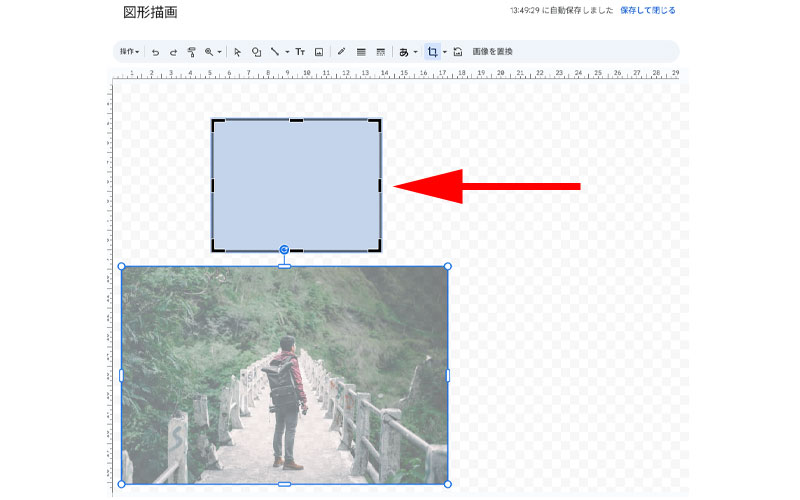This screenshot has width=800, height=500.
Task: Click the bottom-right black crop corner handle
Action: click(x=376, y=247)
